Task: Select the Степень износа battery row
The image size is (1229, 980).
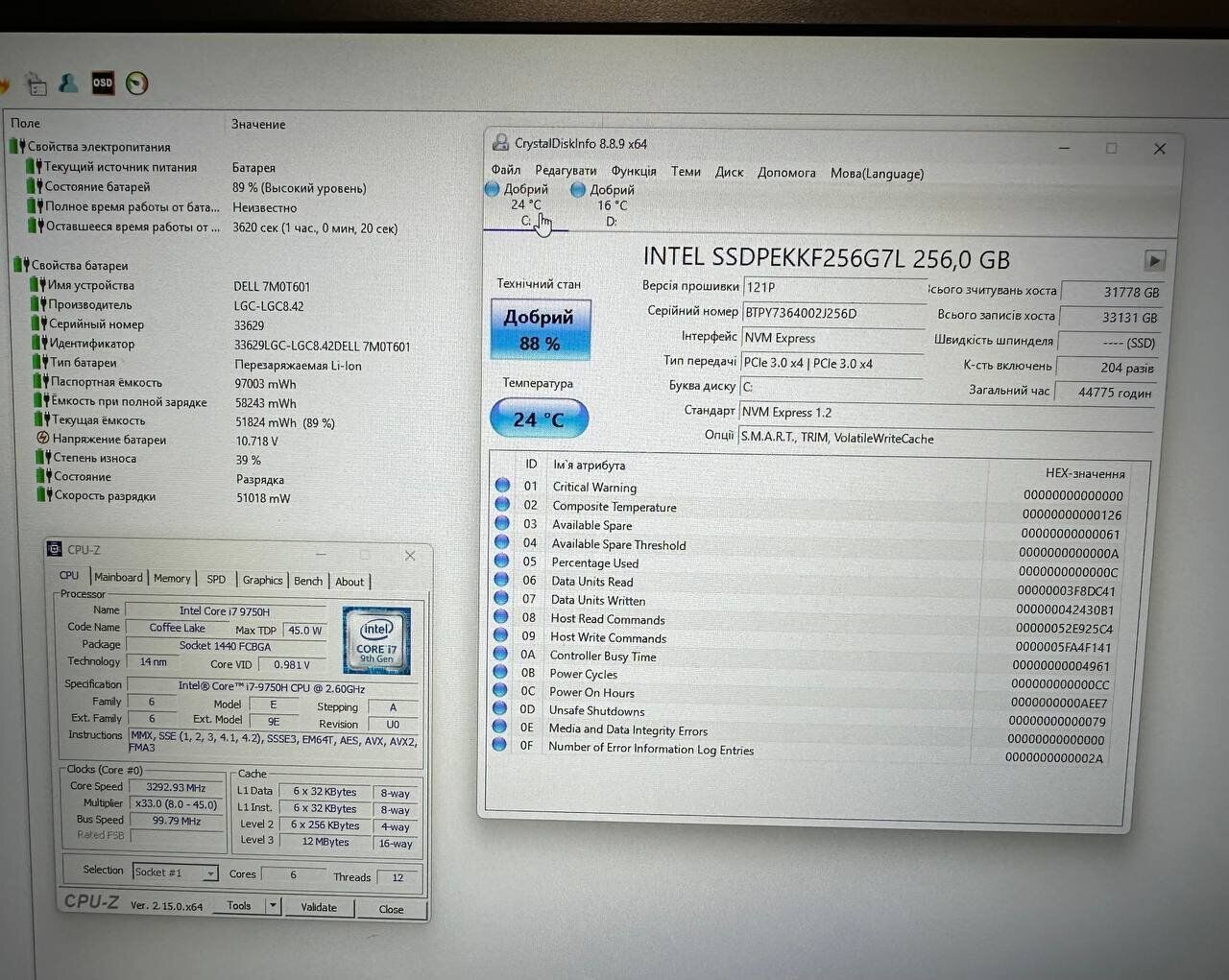Action: pos(94,459)
